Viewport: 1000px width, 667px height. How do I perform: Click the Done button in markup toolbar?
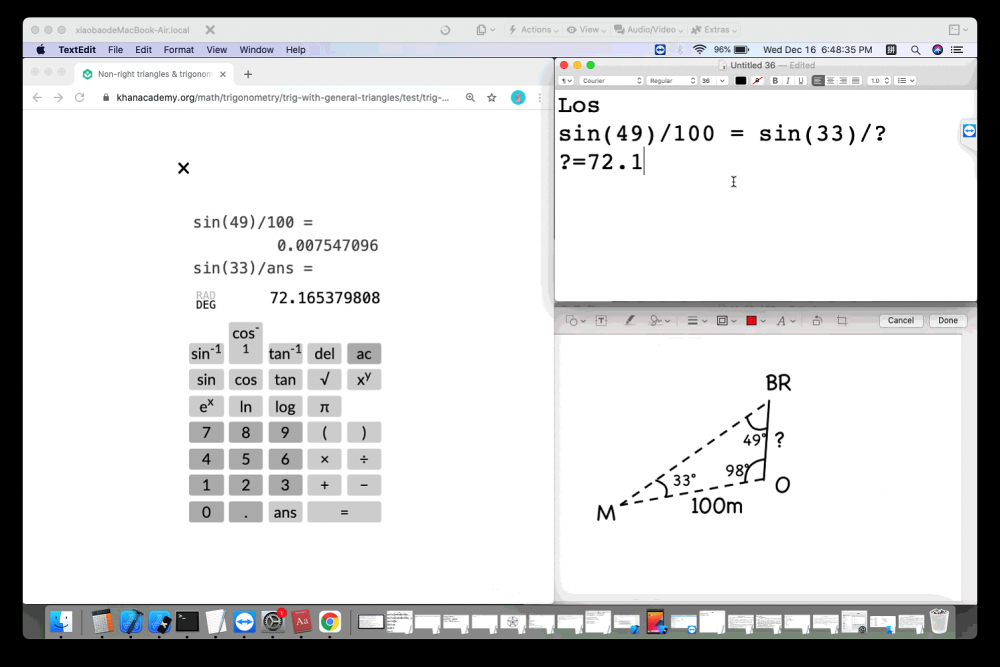[x=947, y=321]
